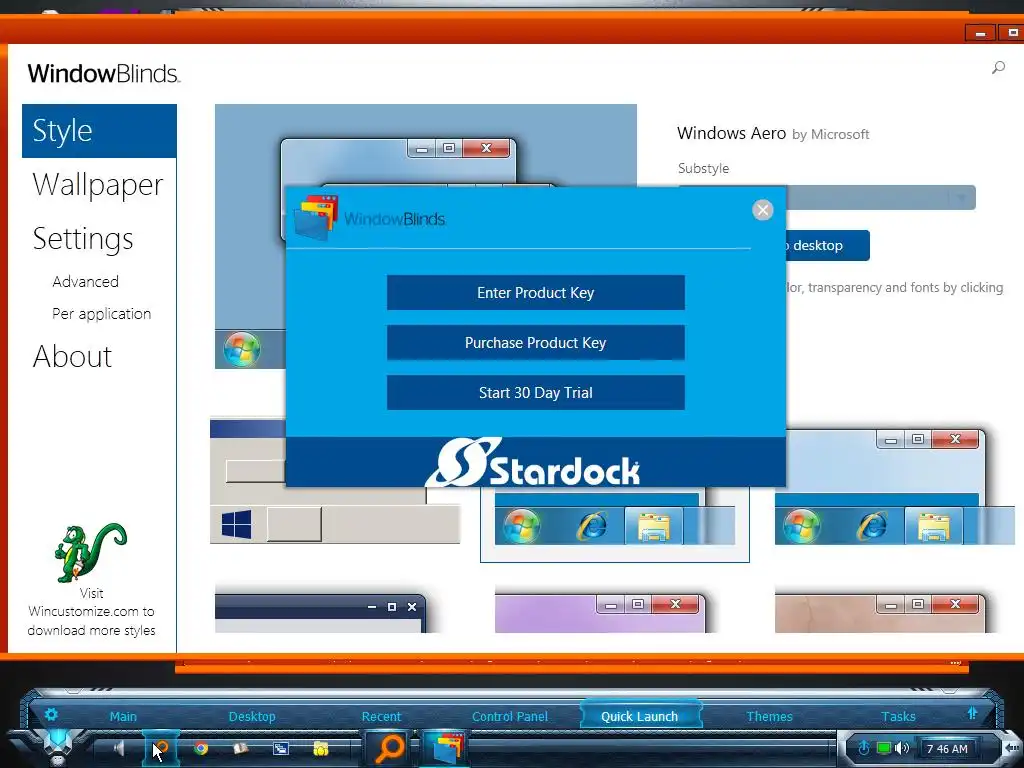The image size is (1024, 768).
Task: Open the small orange magnifier quick launch icon
Action: [160, 748]
